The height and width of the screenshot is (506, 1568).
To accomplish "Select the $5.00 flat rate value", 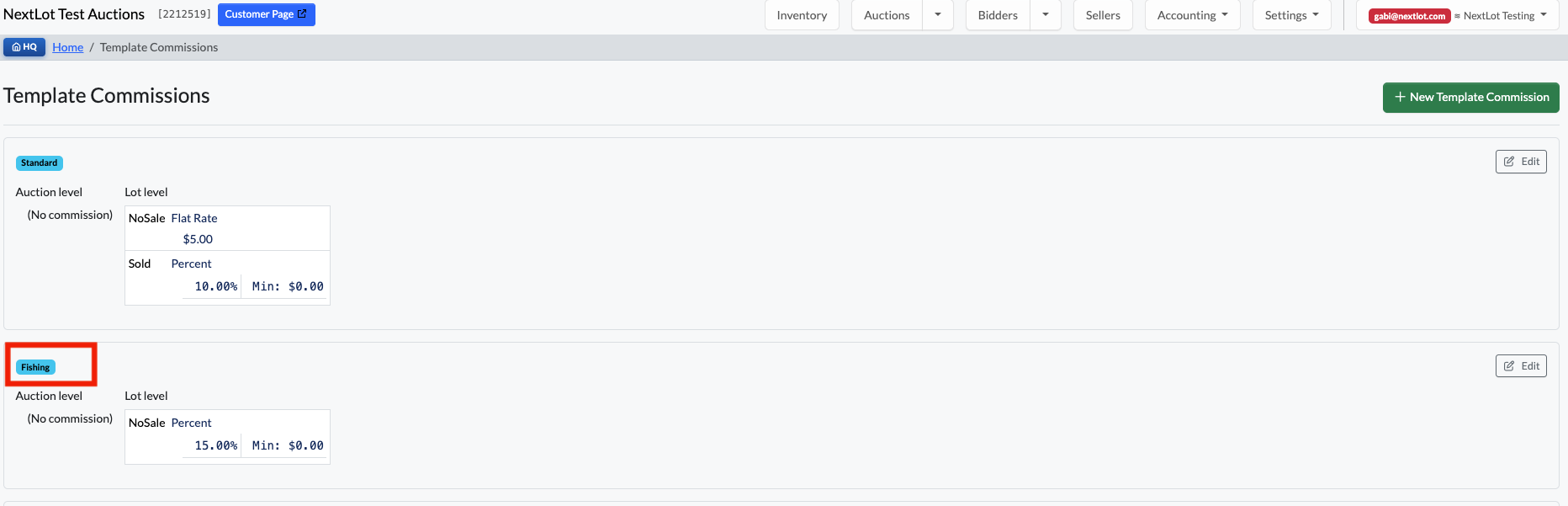I will click(198, 239).
